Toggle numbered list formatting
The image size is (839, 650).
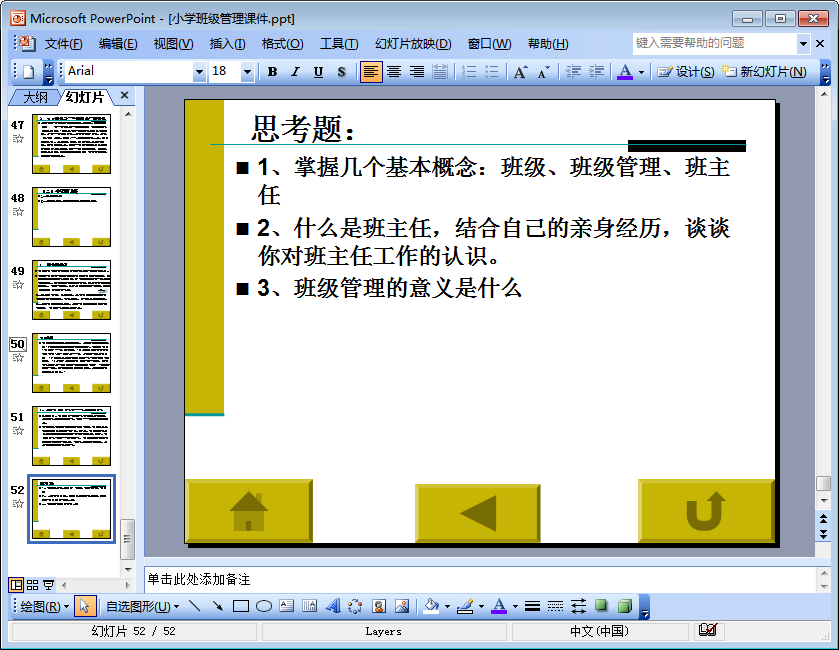click(x=469, y=72)
